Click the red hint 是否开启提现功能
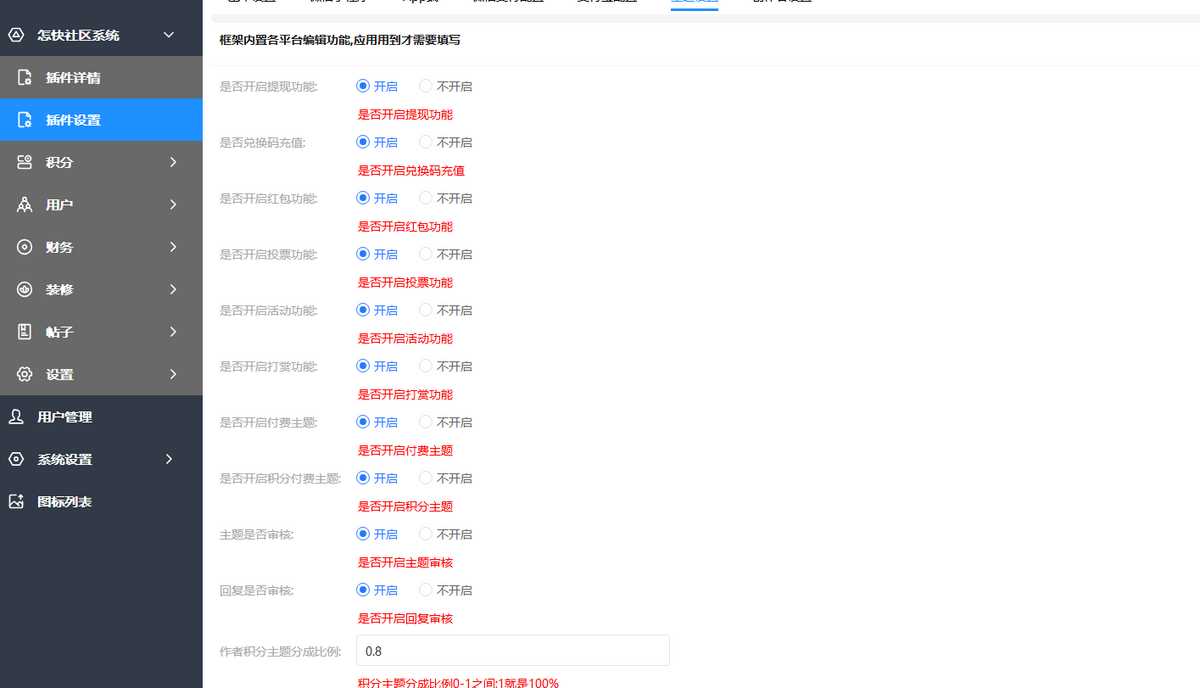Screen dimensions: 1200x688 [x=405, y=114]
